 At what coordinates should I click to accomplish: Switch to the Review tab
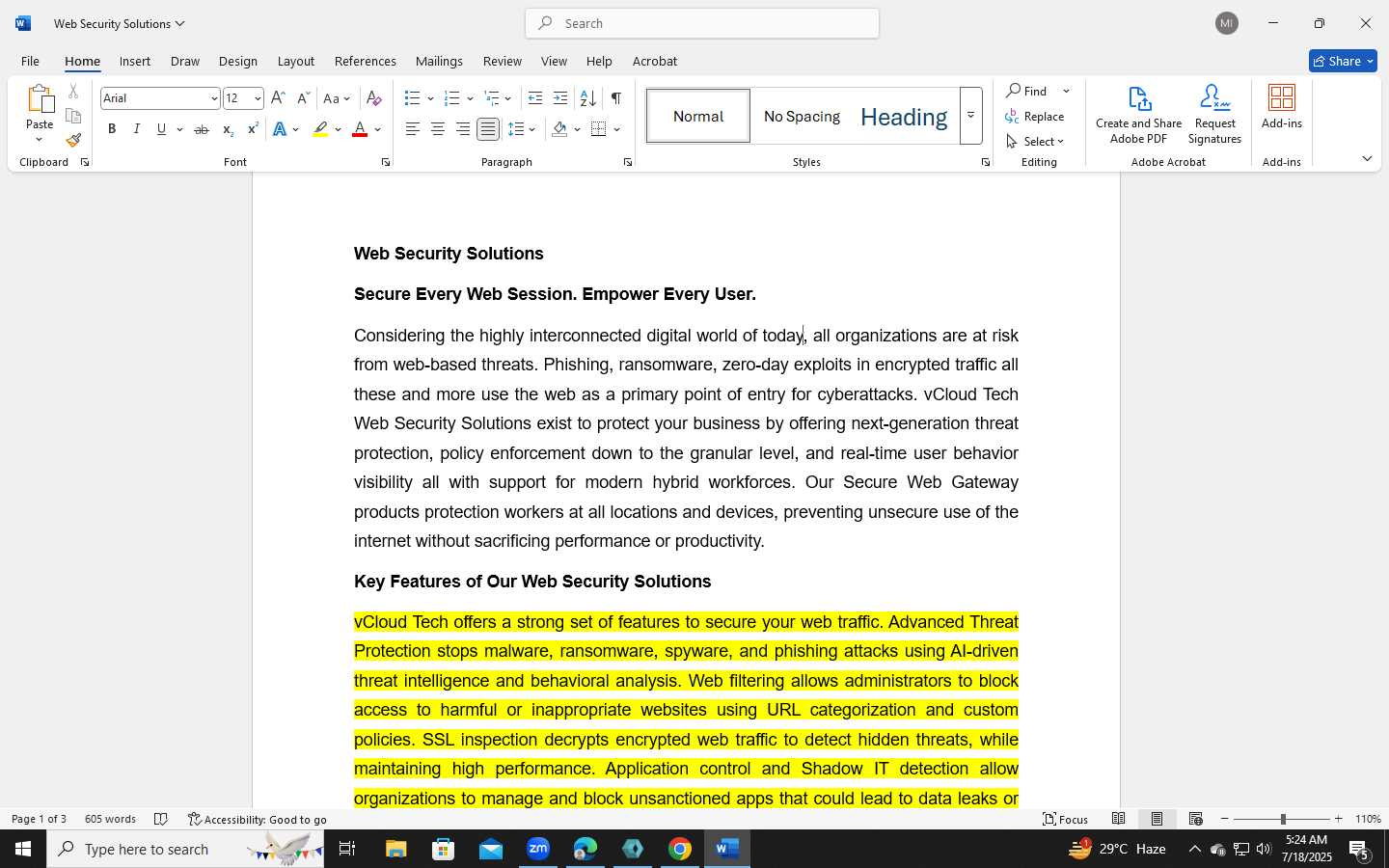[503, 61]
